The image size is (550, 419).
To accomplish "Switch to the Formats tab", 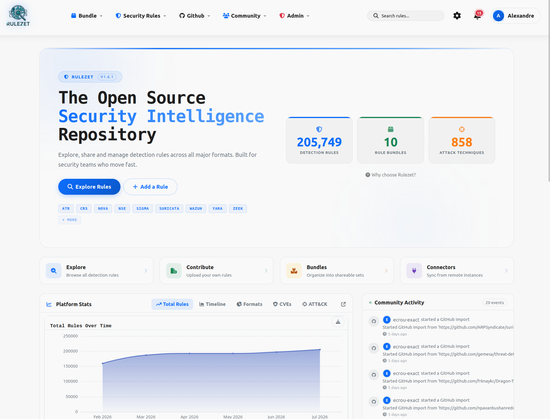I will tap(249, 304).
